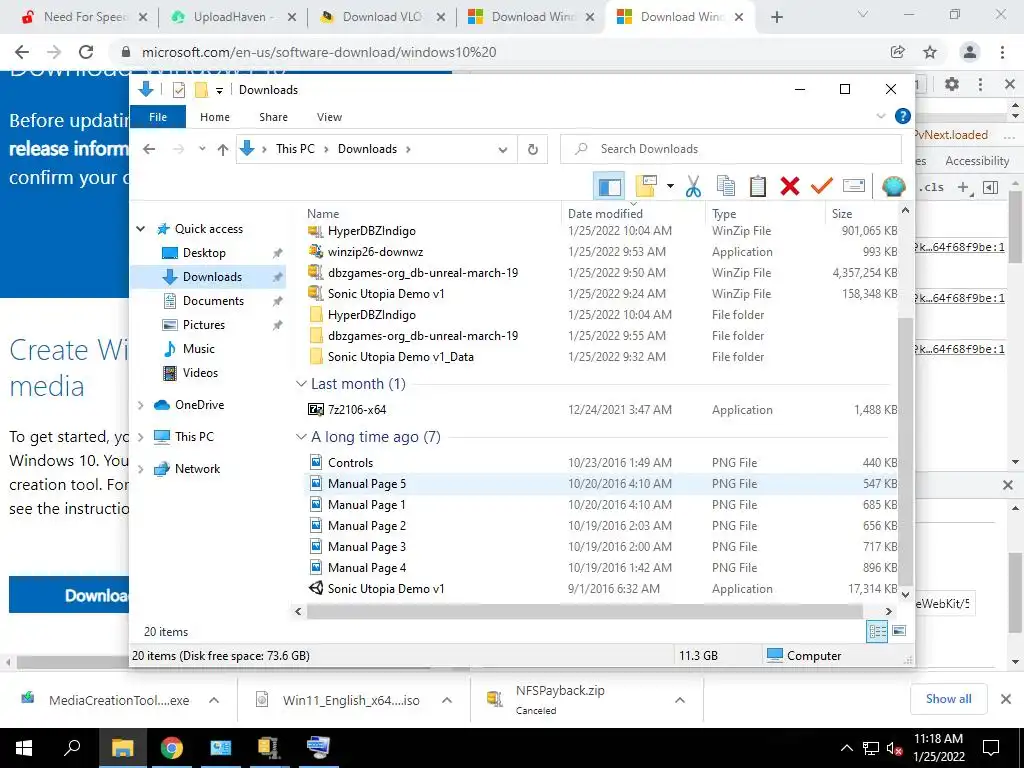Viewport: 1024px width, 768px height.
Task: Select the winzip26-downwz application
Action: (x=376, y=252)
